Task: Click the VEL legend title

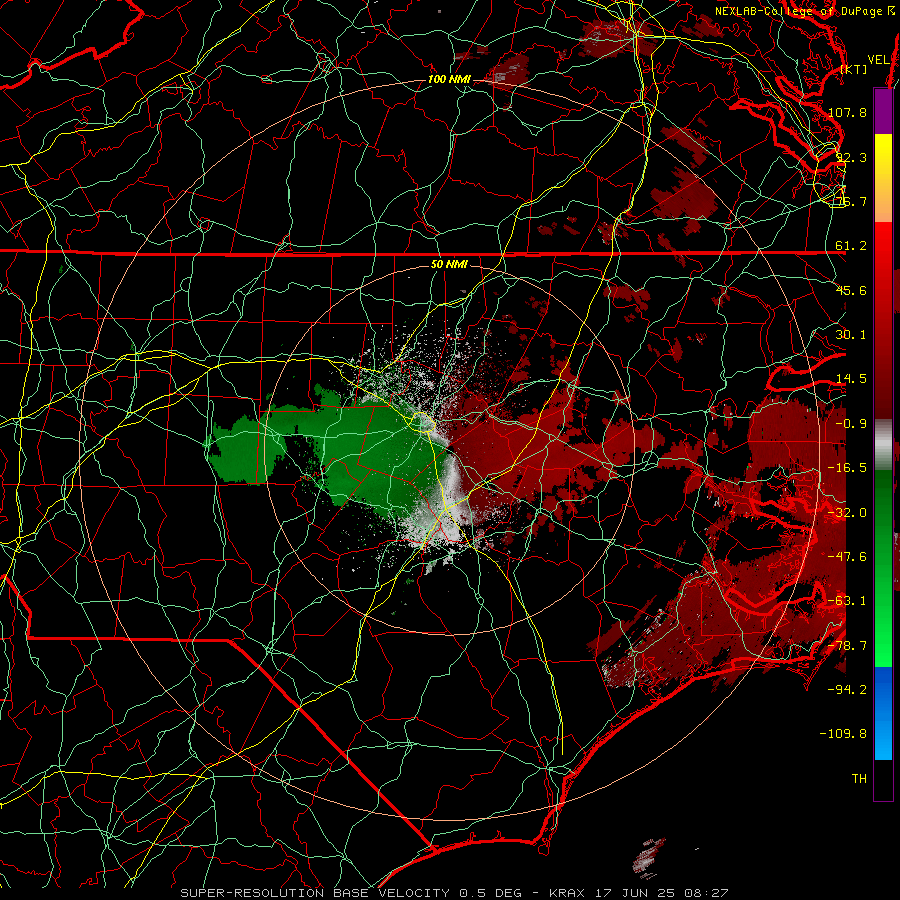Action: coord(878,60)
